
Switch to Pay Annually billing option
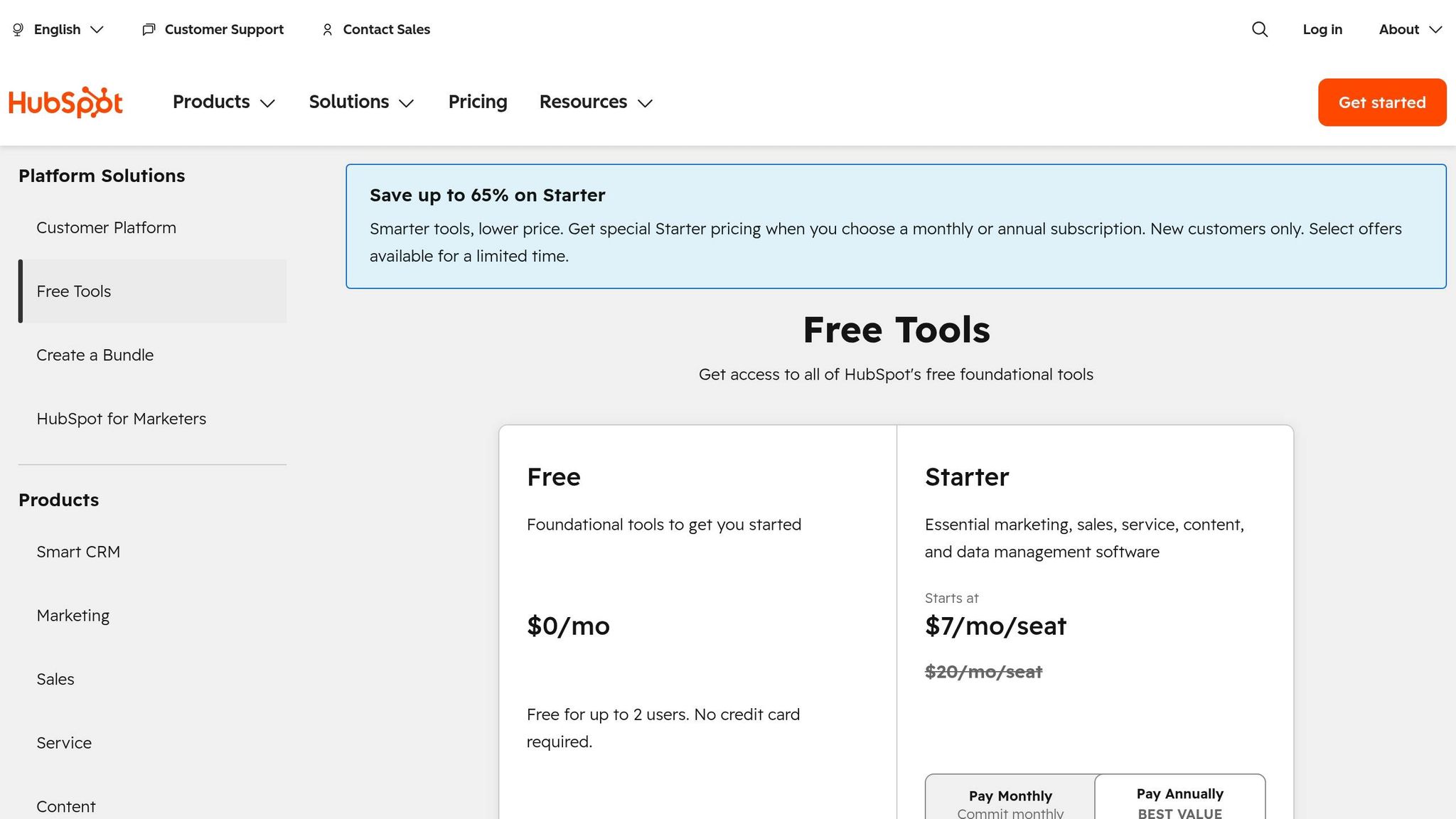coord(1180,797)
